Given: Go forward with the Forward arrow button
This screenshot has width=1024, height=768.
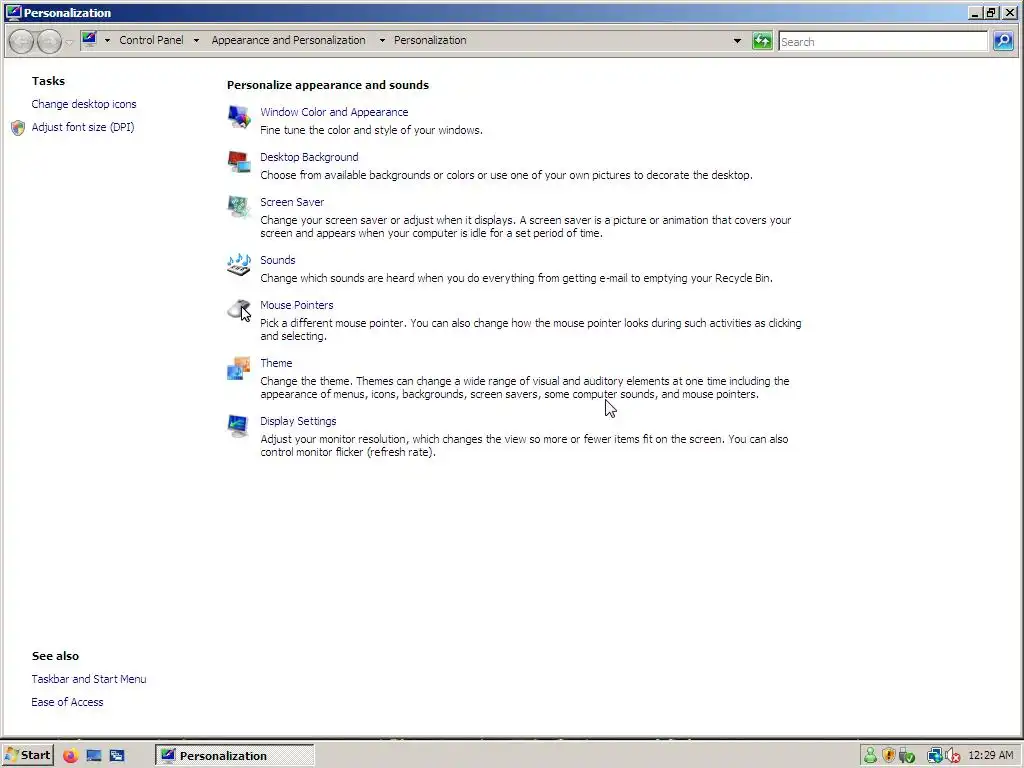Looking at the screenshot, I should coord(49,41).
